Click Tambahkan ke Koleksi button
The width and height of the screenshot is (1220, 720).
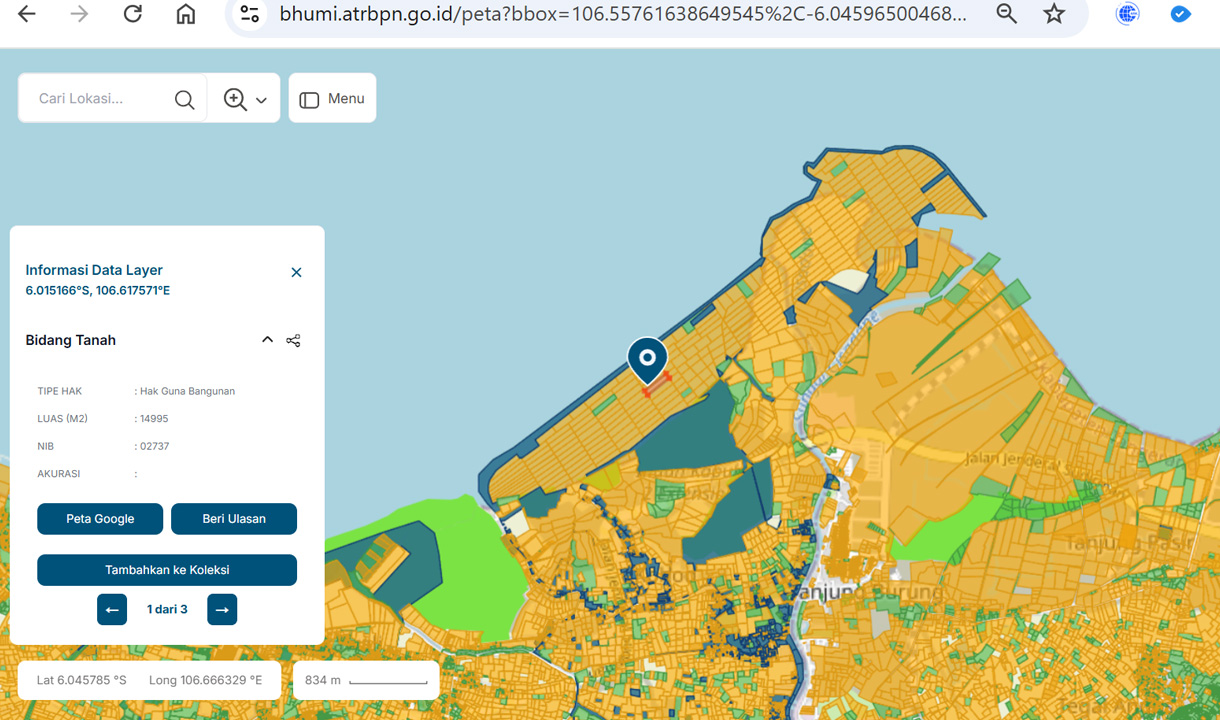(x=167, y=570)
